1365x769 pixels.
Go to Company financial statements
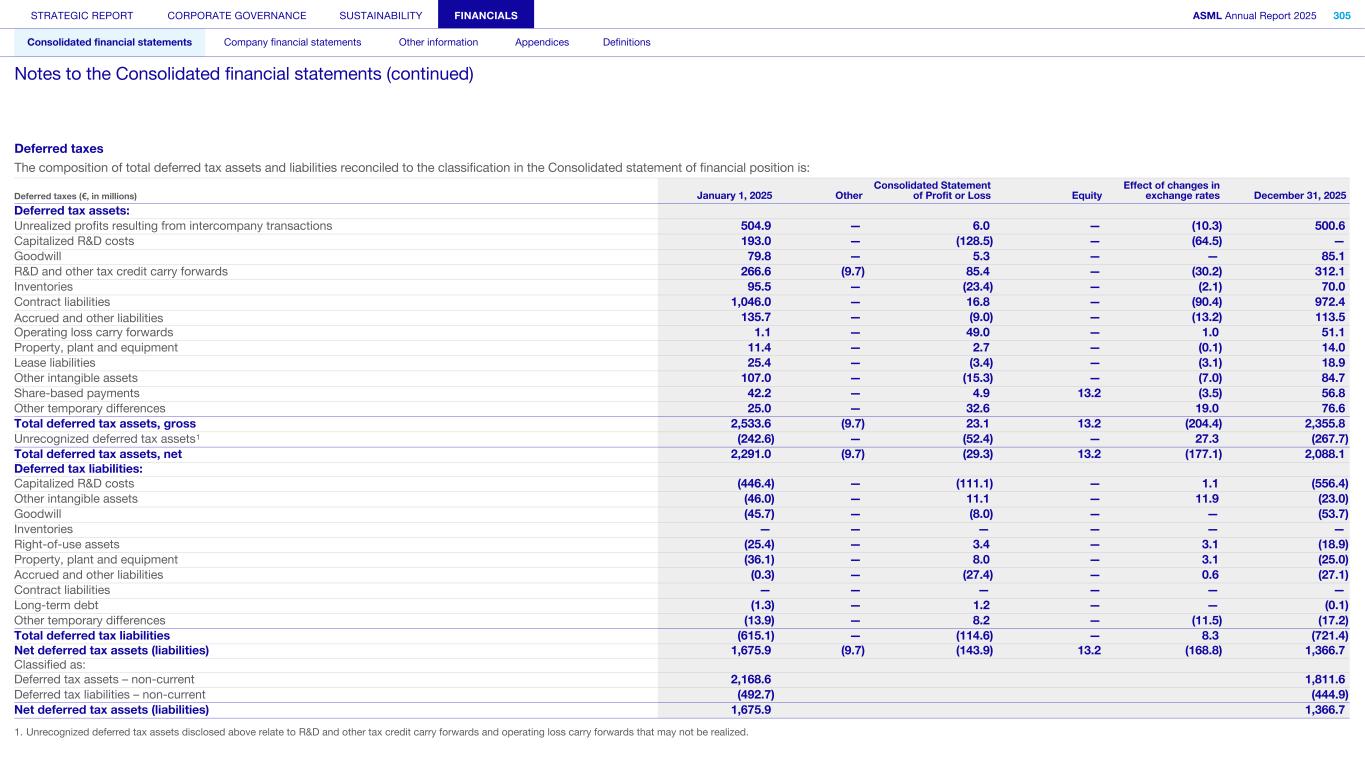pos(292,42)
